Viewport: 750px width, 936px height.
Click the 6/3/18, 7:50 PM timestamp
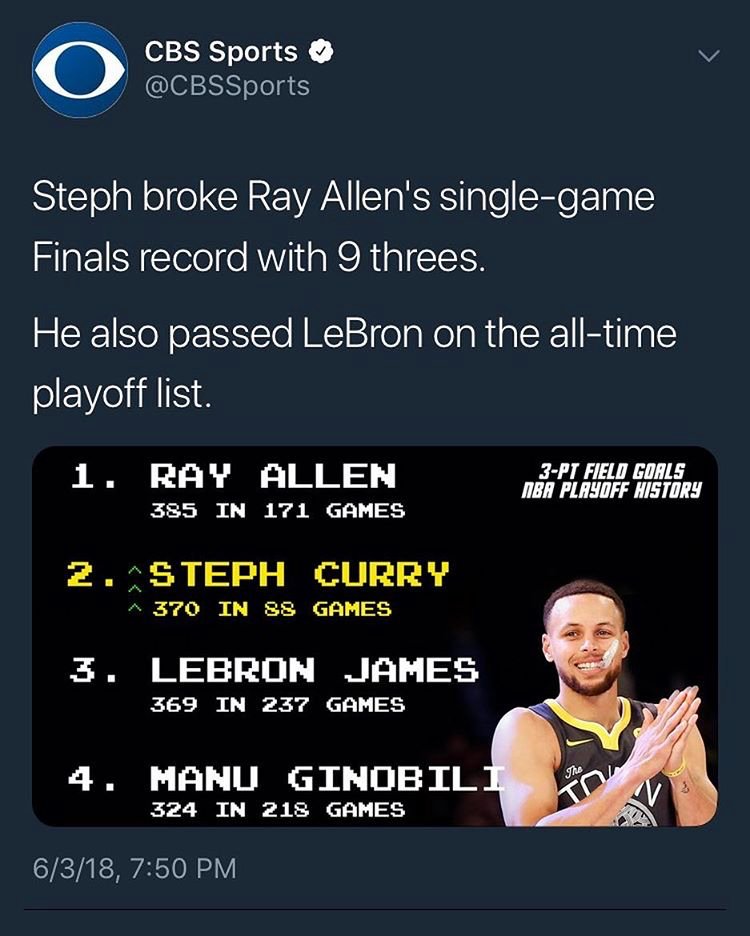(134, 867)
